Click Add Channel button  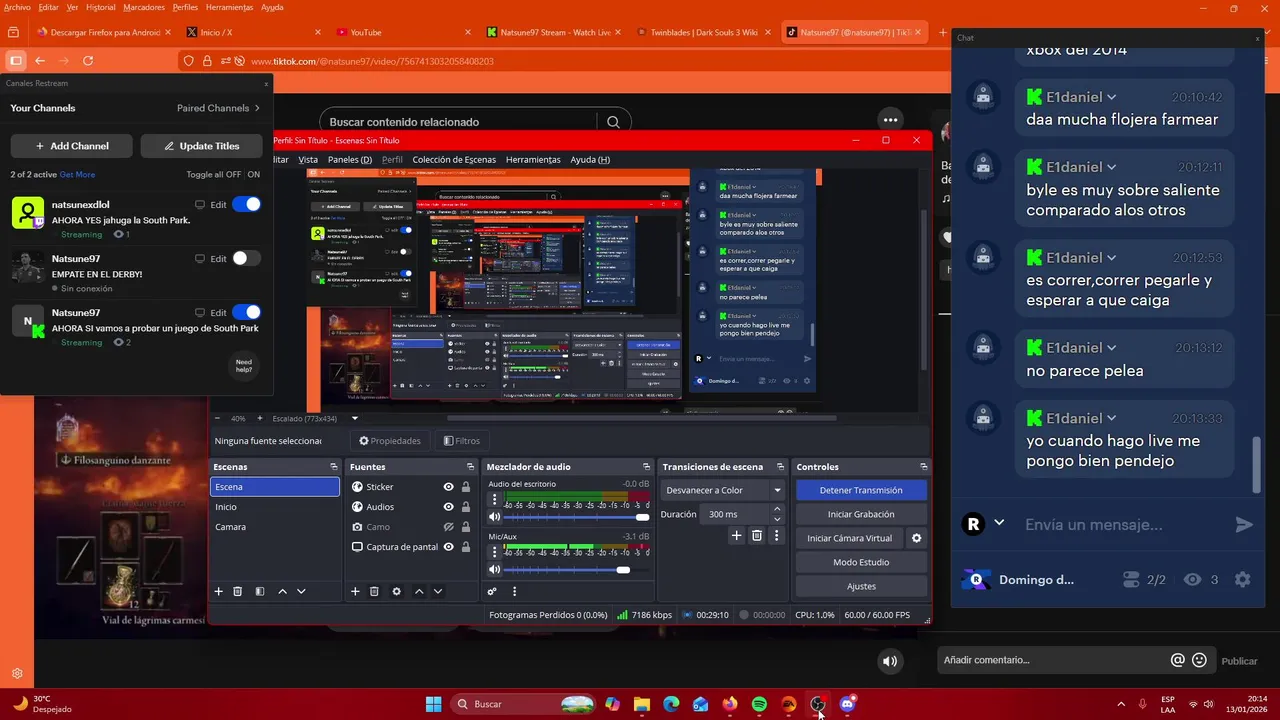(72, 146)
